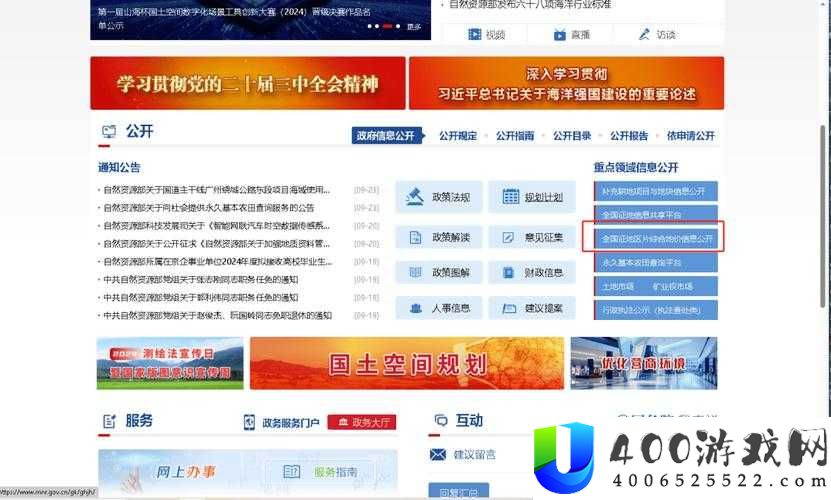Open the 直播 live broadcast icon
Screen dimensions: 831x500
pos(560,35)
